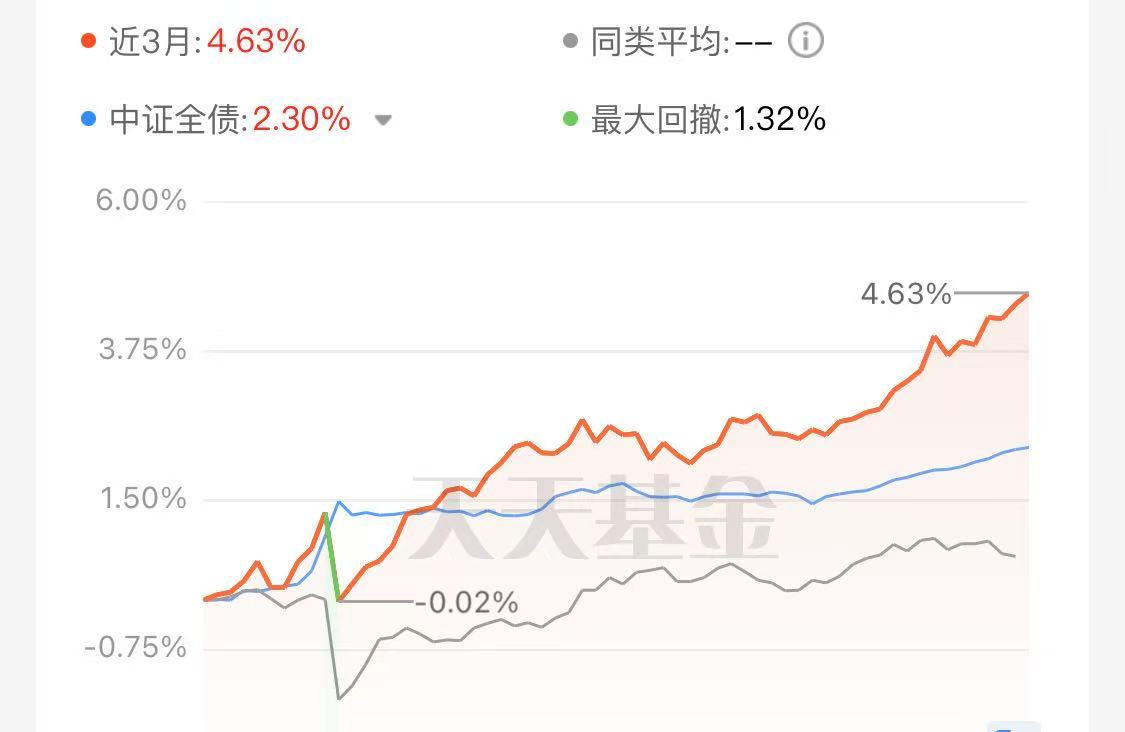Click the 1.50% y-axis label
The height and width of the screenshot is (732, 1125).
tap(143, 499)
